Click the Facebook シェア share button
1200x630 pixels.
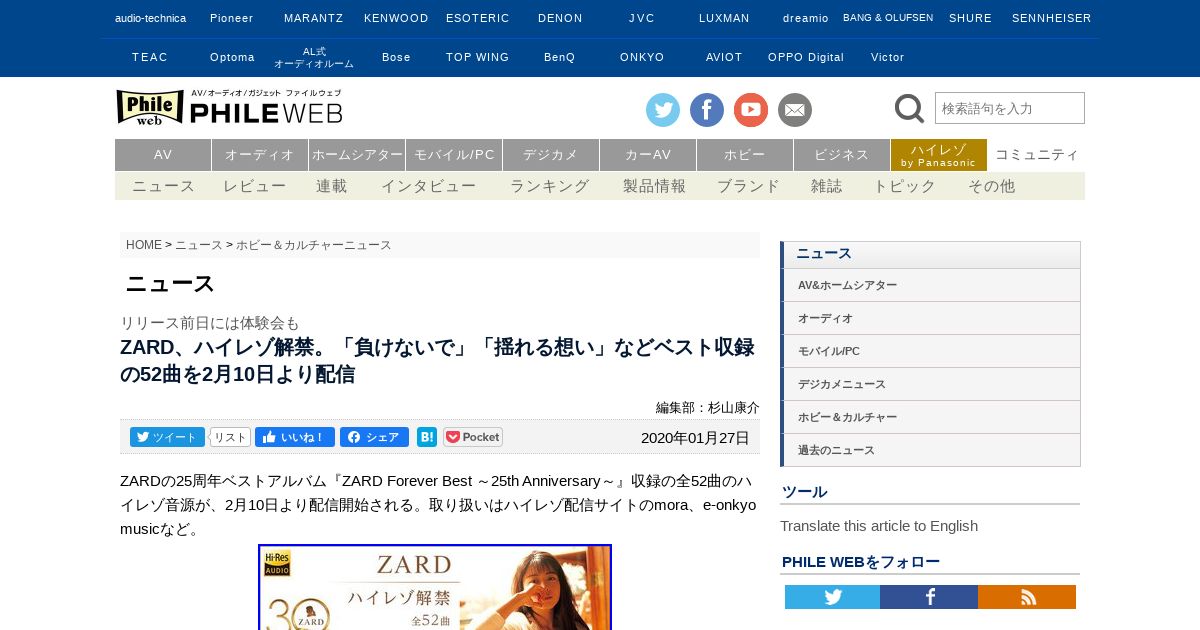pyautogui.click(x=374, y=437)
